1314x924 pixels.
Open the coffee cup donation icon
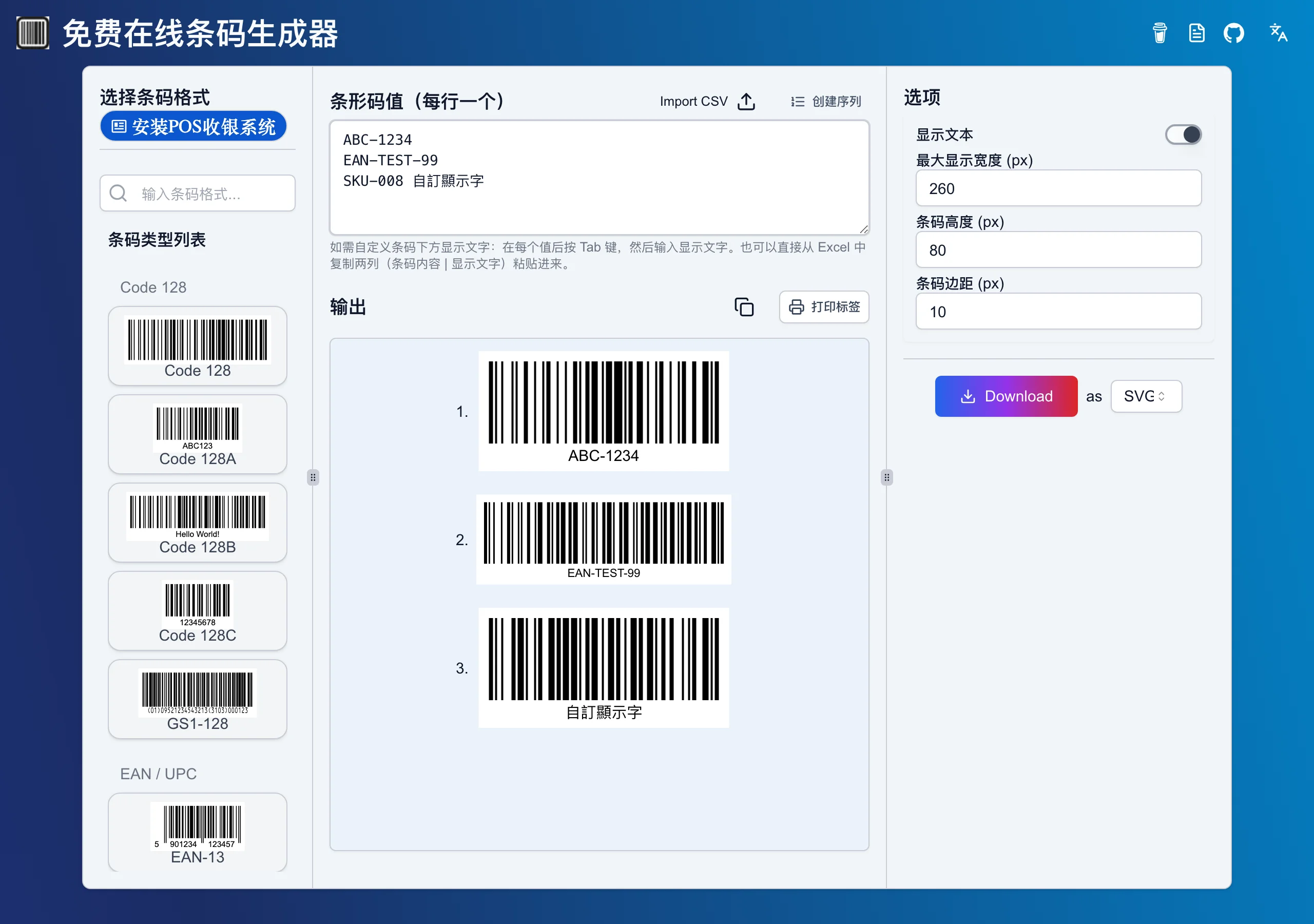pos(1160,33)
